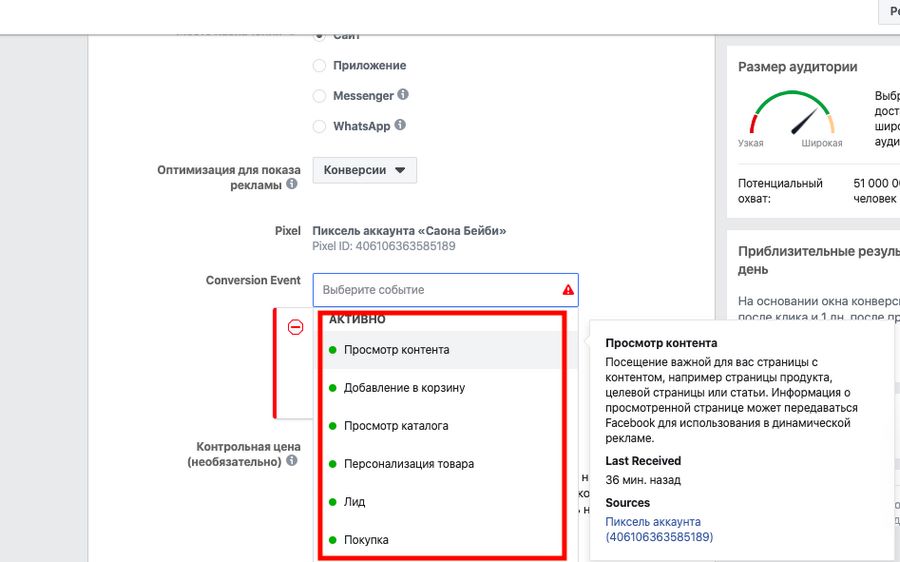
Task: Click green status dot beside Покупка
Action: (x=332, y=540)
